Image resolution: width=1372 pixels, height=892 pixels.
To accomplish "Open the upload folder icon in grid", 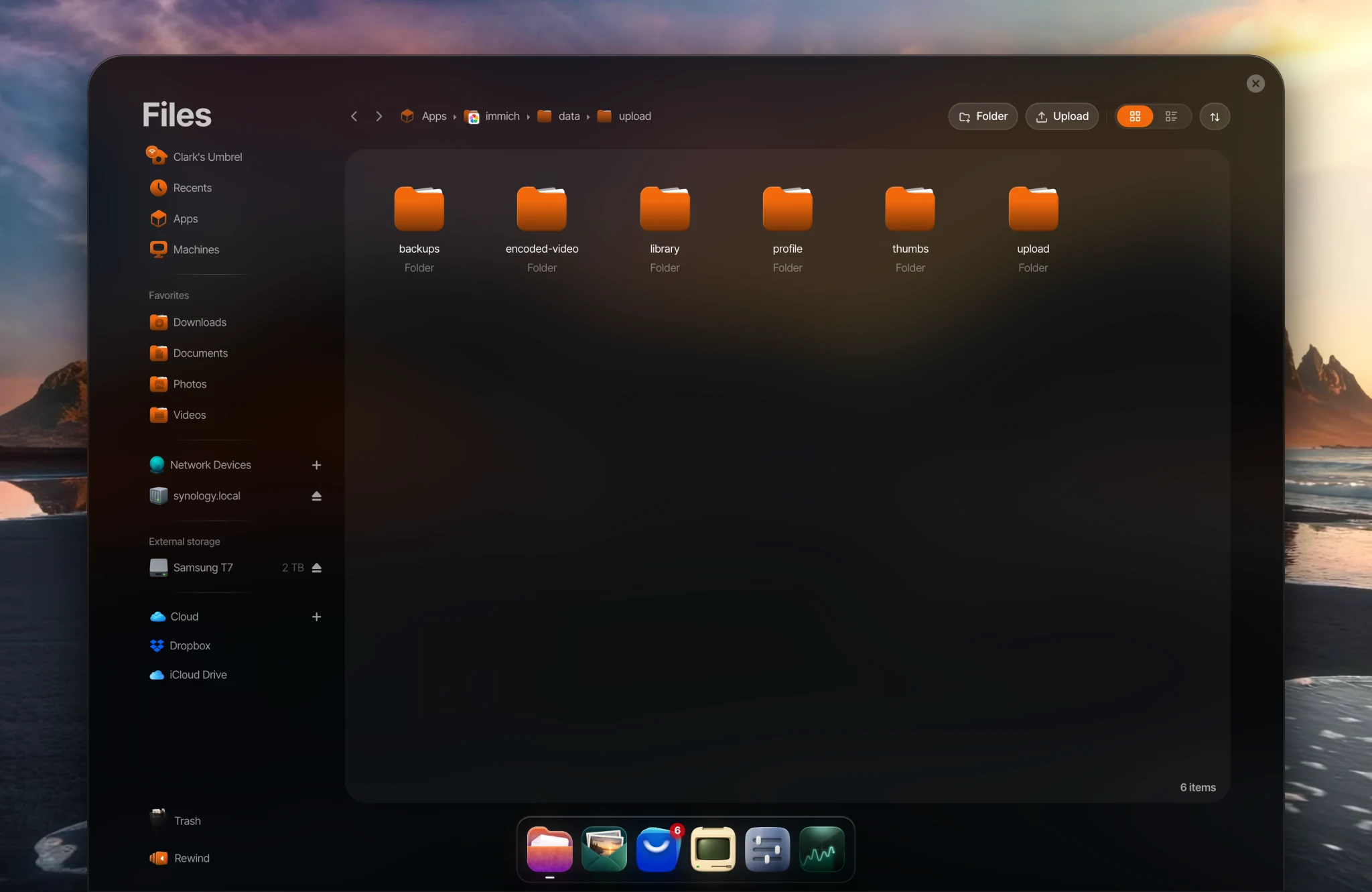I will (x=1033, y=208).
